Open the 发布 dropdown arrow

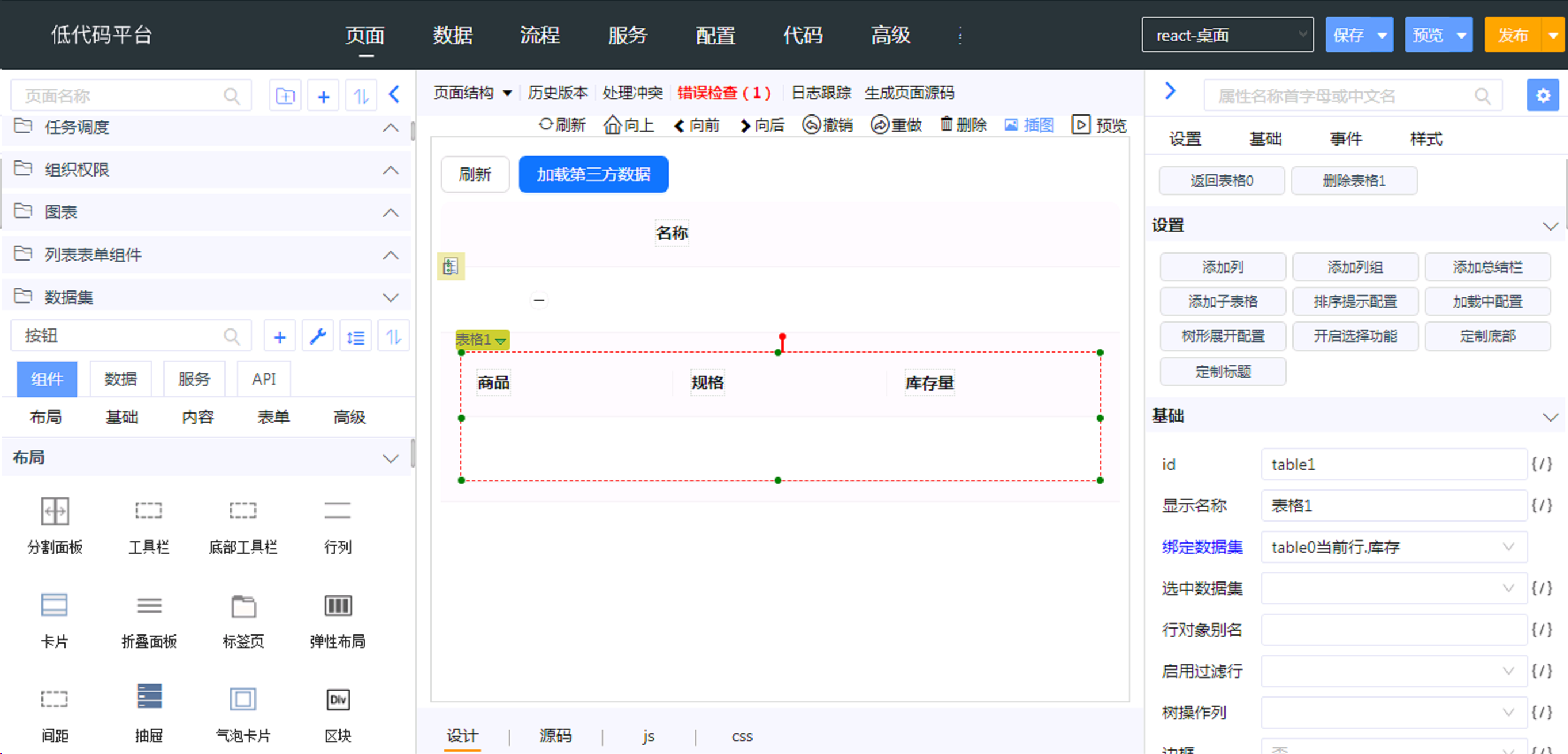pos(1553,35)
